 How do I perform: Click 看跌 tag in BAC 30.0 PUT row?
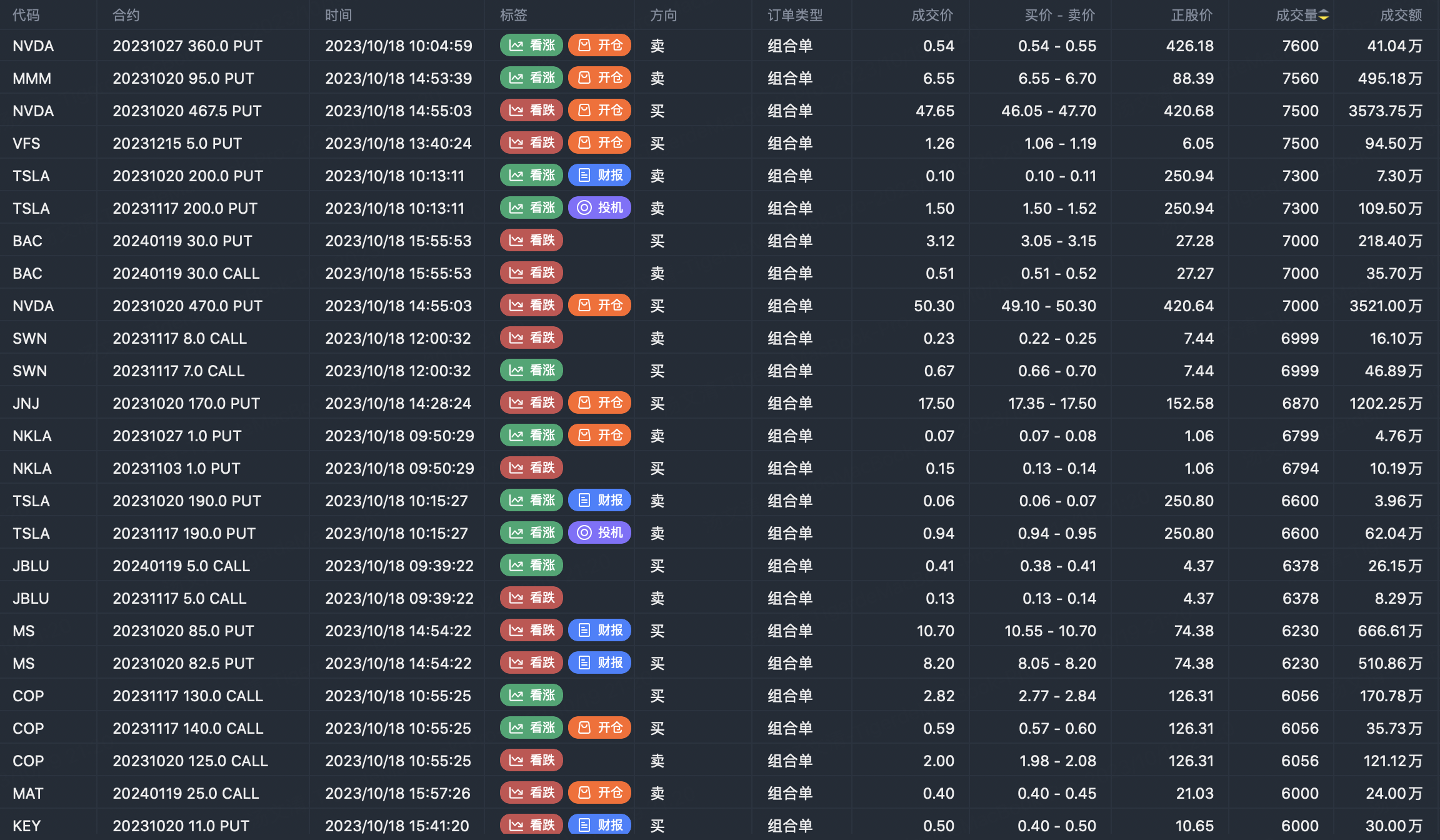[x=532, y=241]
